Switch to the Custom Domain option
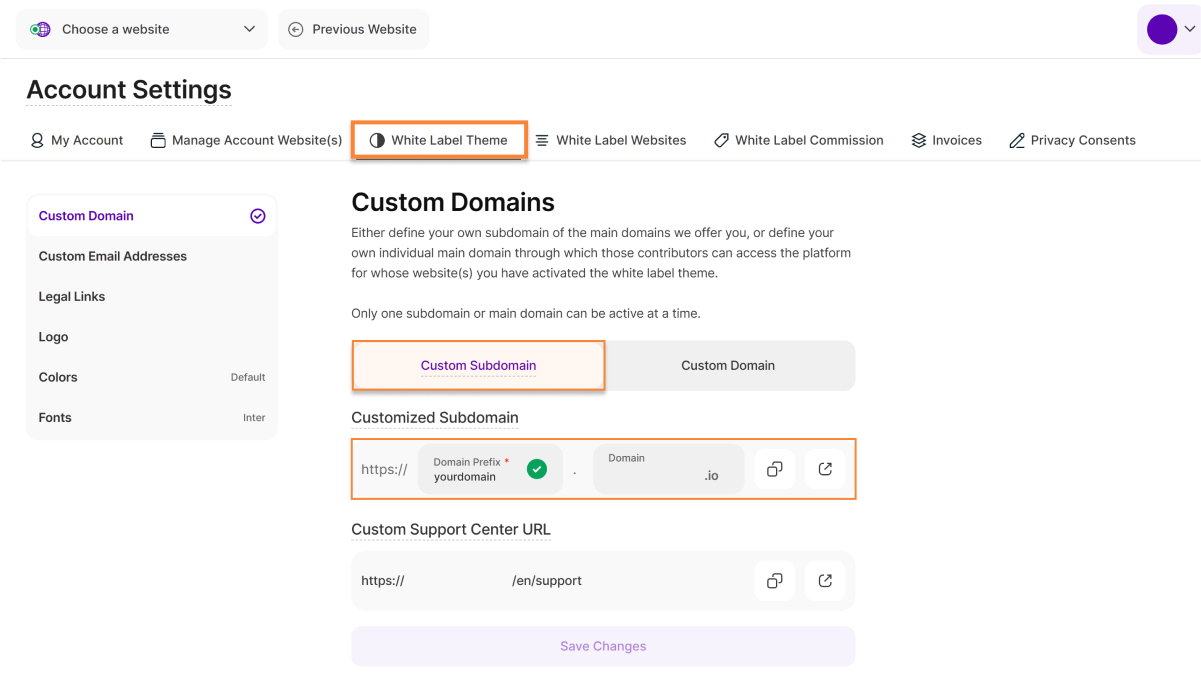The width and height of the screenshot is (1201, 676). 728,365
